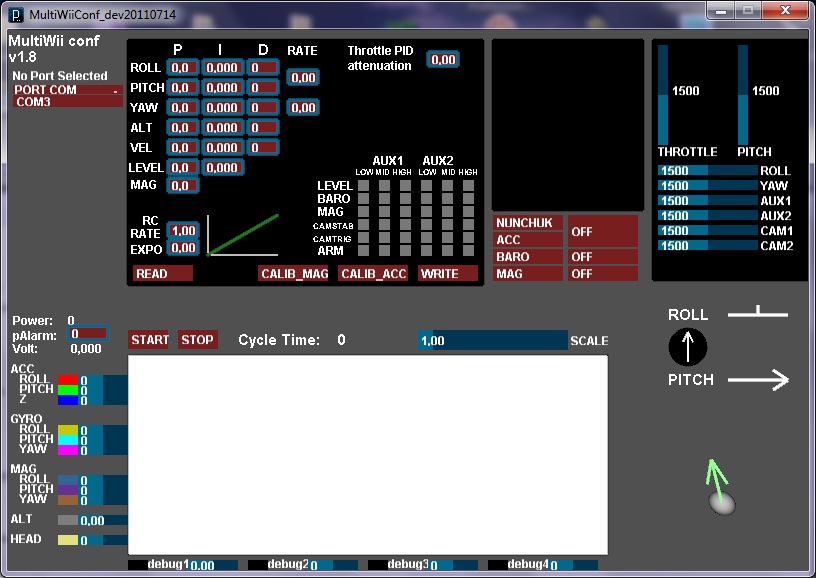Open the PORT COM list

68,89
